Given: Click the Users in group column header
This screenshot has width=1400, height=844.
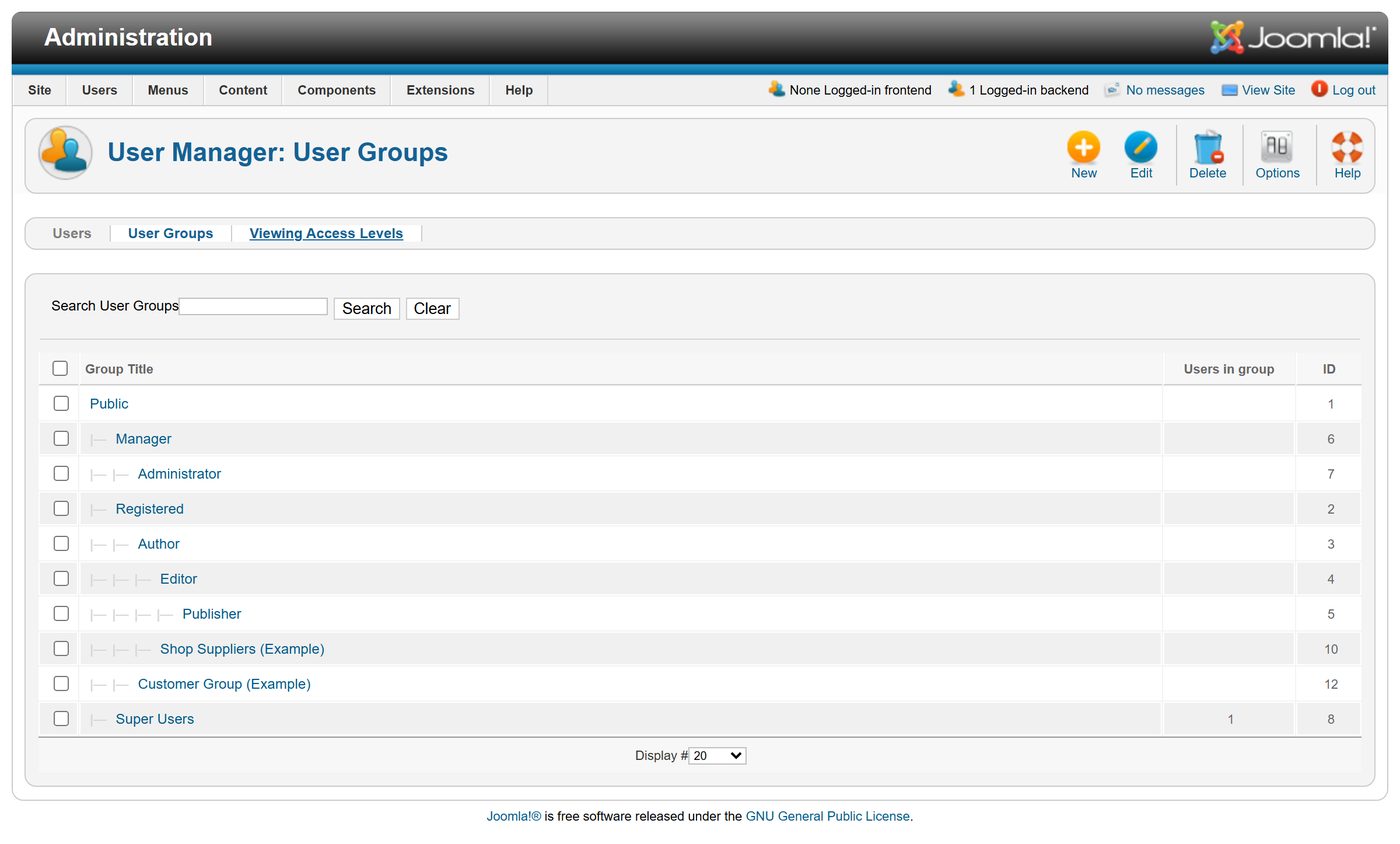Looking at the screenshot, I should coord(1229,369).
